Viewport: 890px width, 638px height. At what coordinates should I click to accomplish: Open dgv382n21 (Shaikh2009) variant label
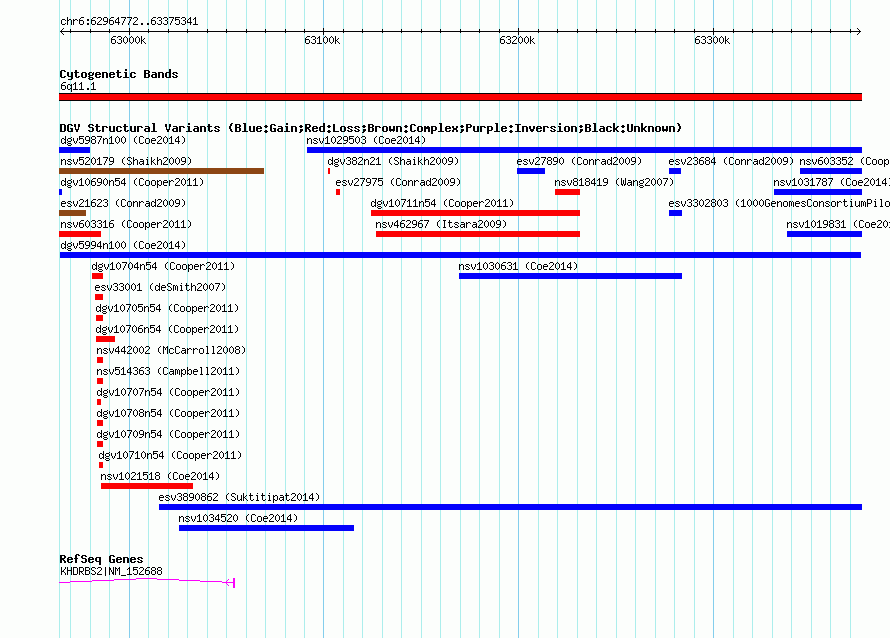pos(393,161)
